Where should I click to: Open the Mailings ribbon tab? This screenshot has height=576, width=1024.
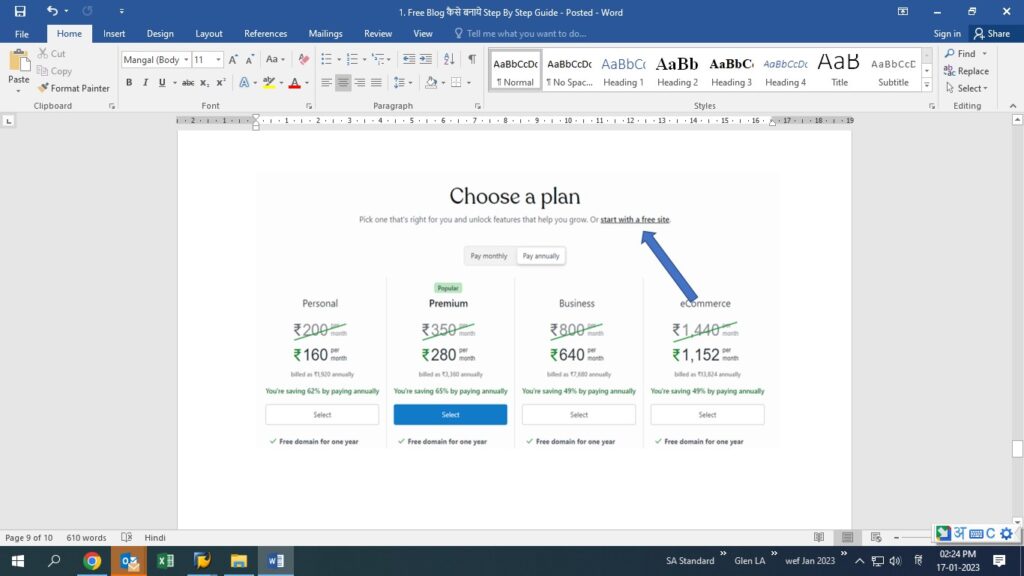click(325, 33)
